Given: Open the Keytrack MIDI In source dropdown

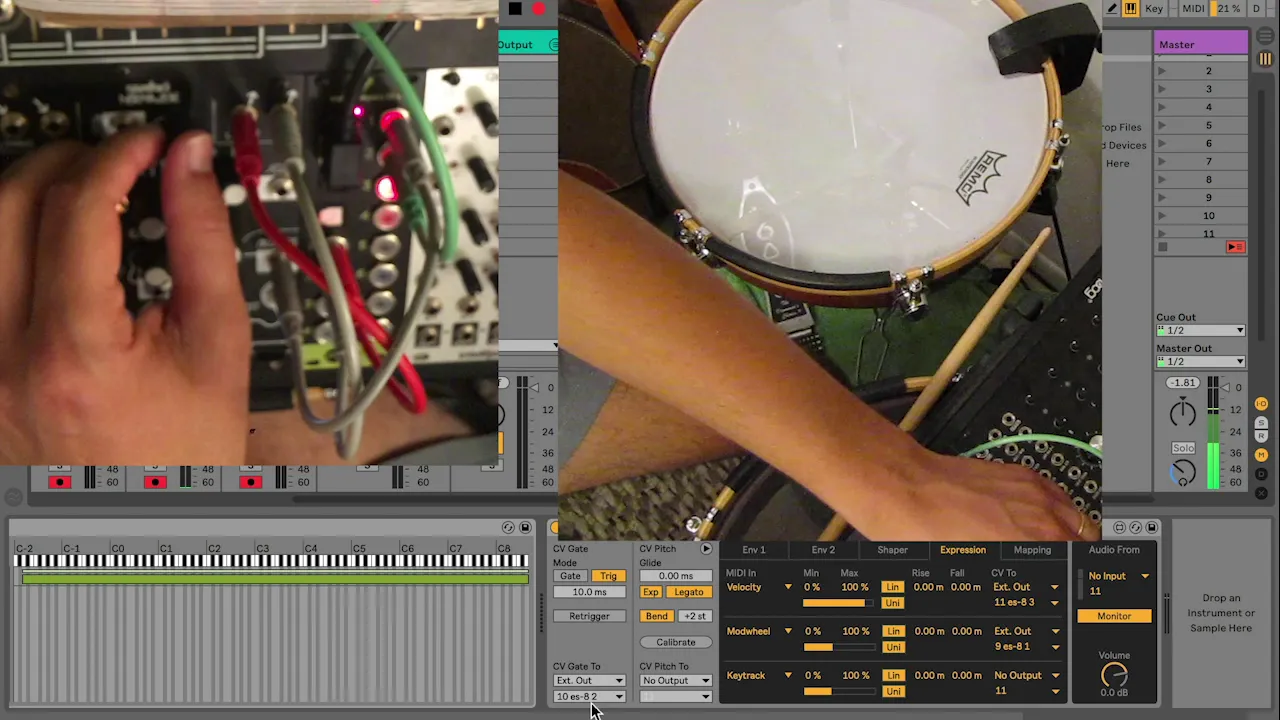Looking at the screenshot, I should pyautogui.click(x=759, y=675).
